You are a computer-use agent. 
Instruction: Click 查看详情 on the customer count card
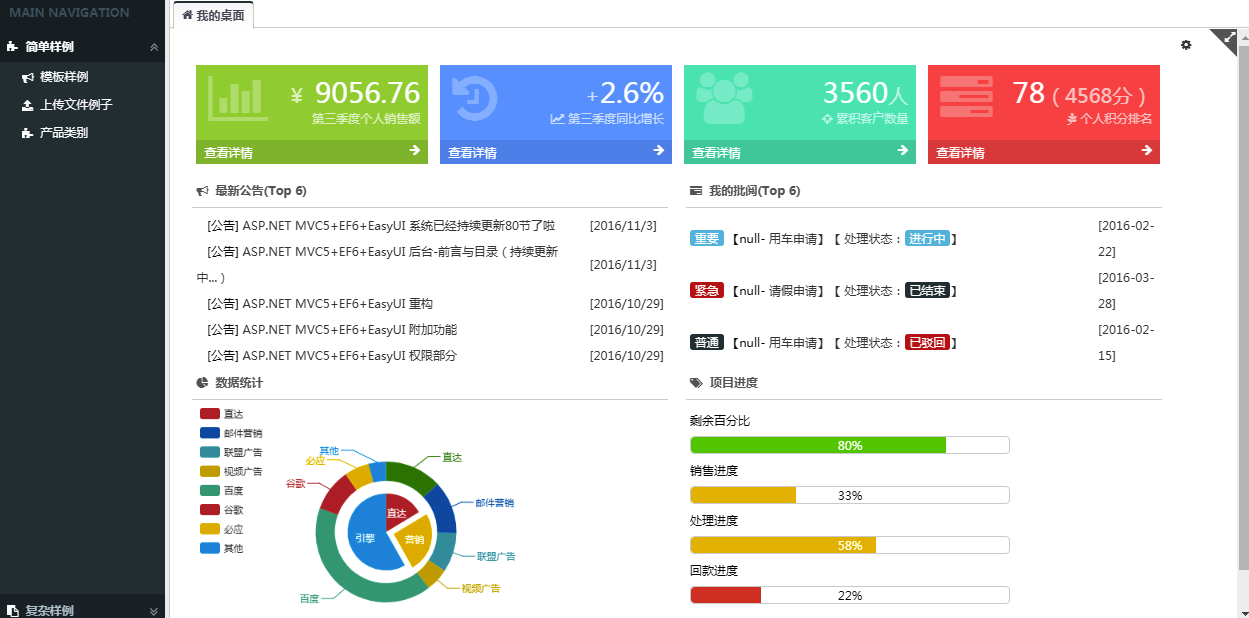[716, 153]
